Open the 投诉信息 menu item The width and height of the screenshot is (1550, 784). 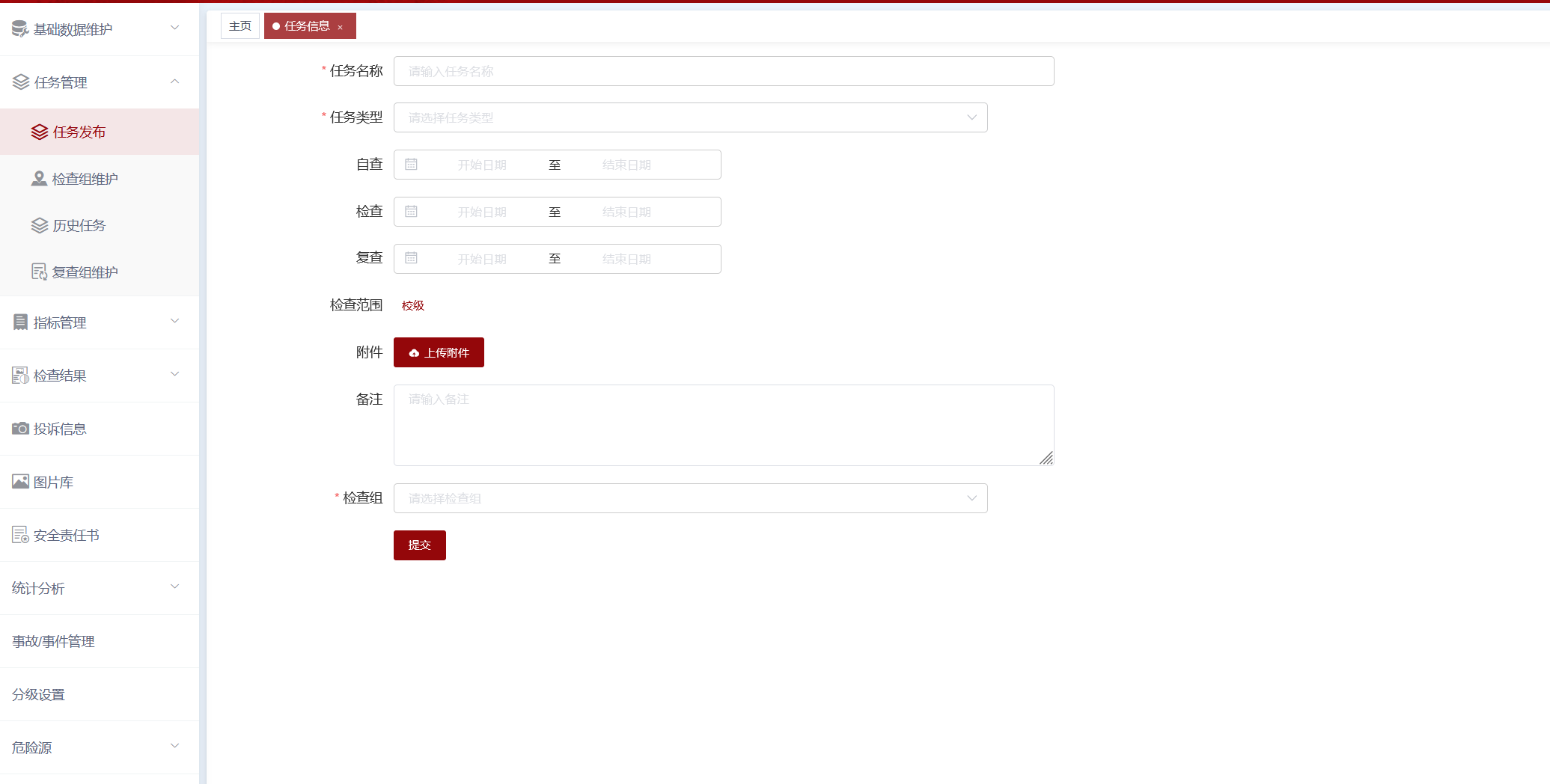tap(100, 429)
